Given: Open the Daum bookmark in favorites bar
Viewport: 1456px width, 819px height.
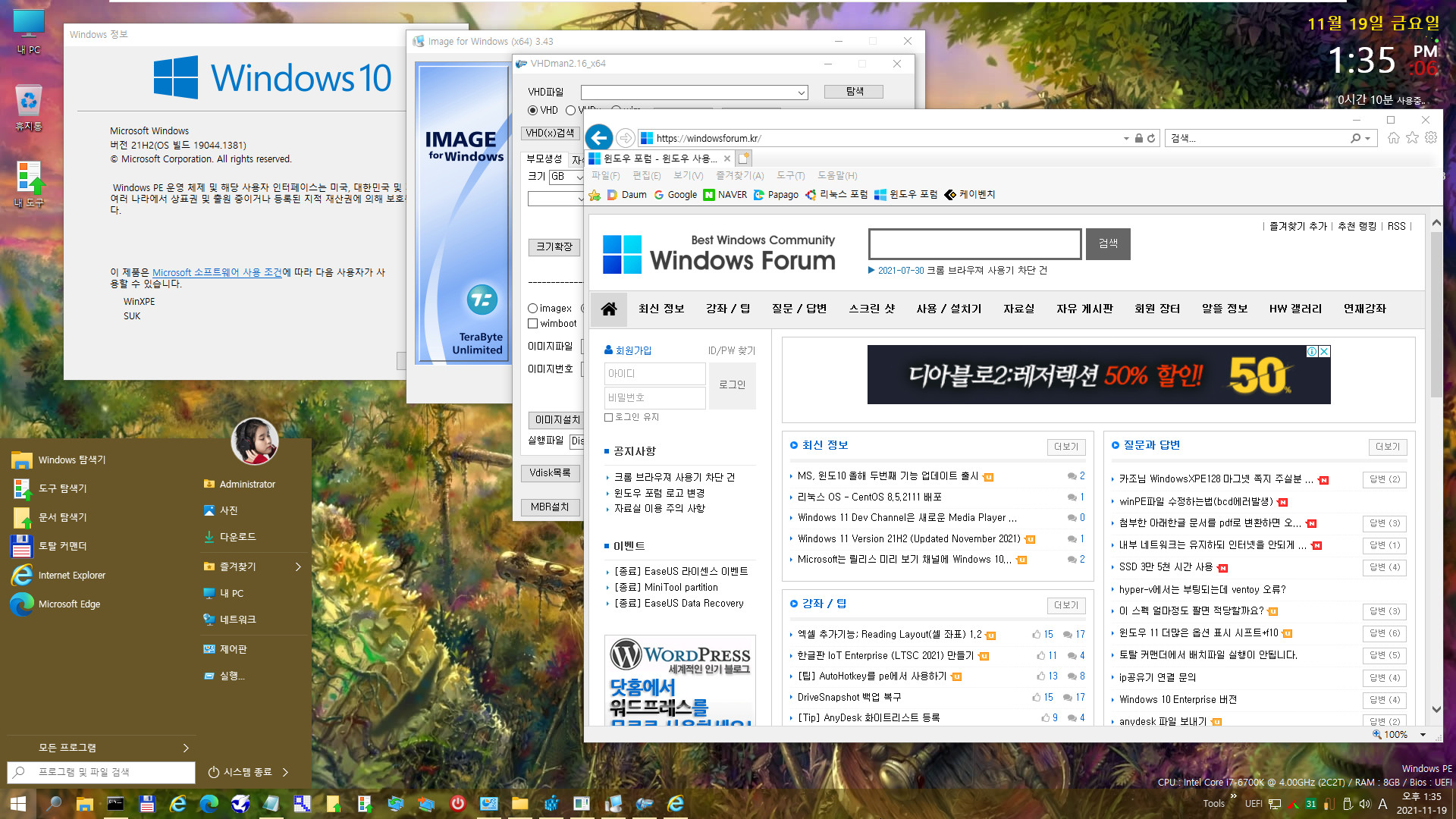Looking at the screenshot, I should 626,195.
